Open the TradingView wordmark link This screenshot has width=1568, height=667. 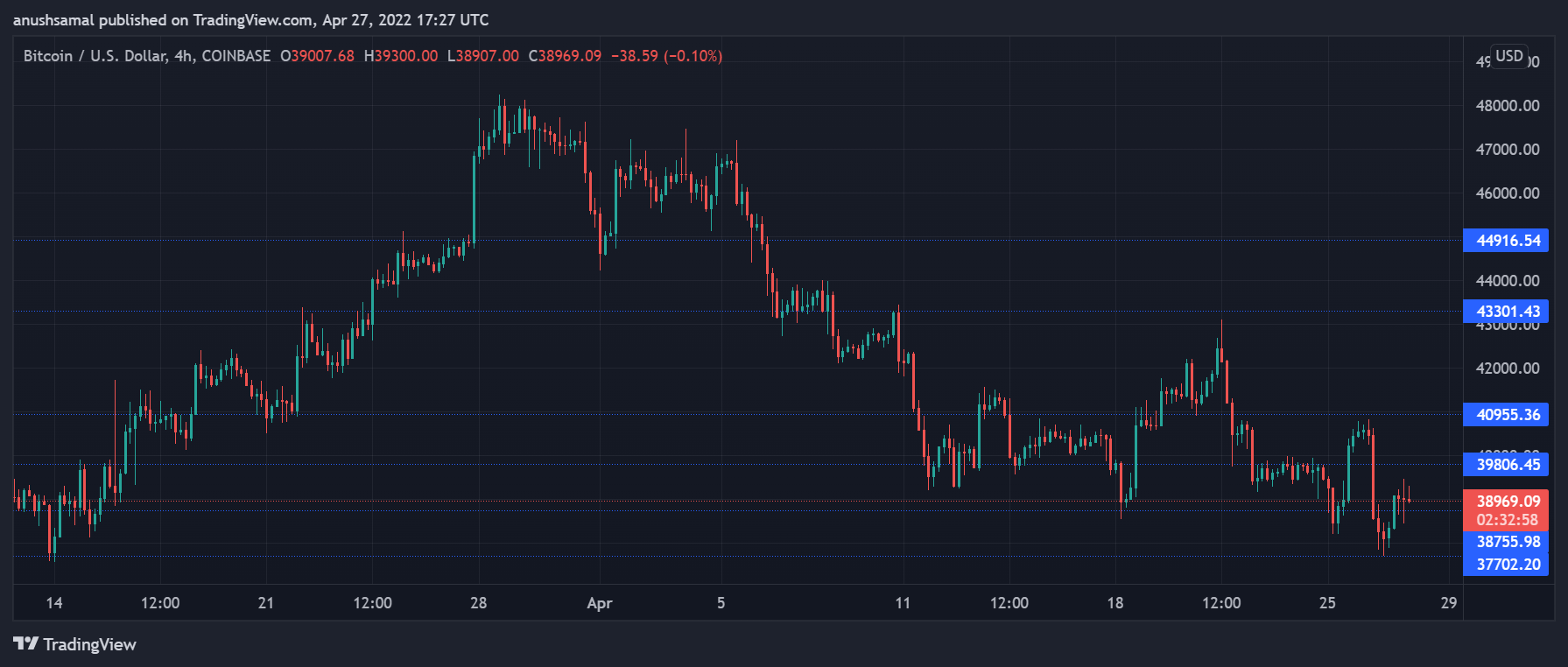point(89,644)
